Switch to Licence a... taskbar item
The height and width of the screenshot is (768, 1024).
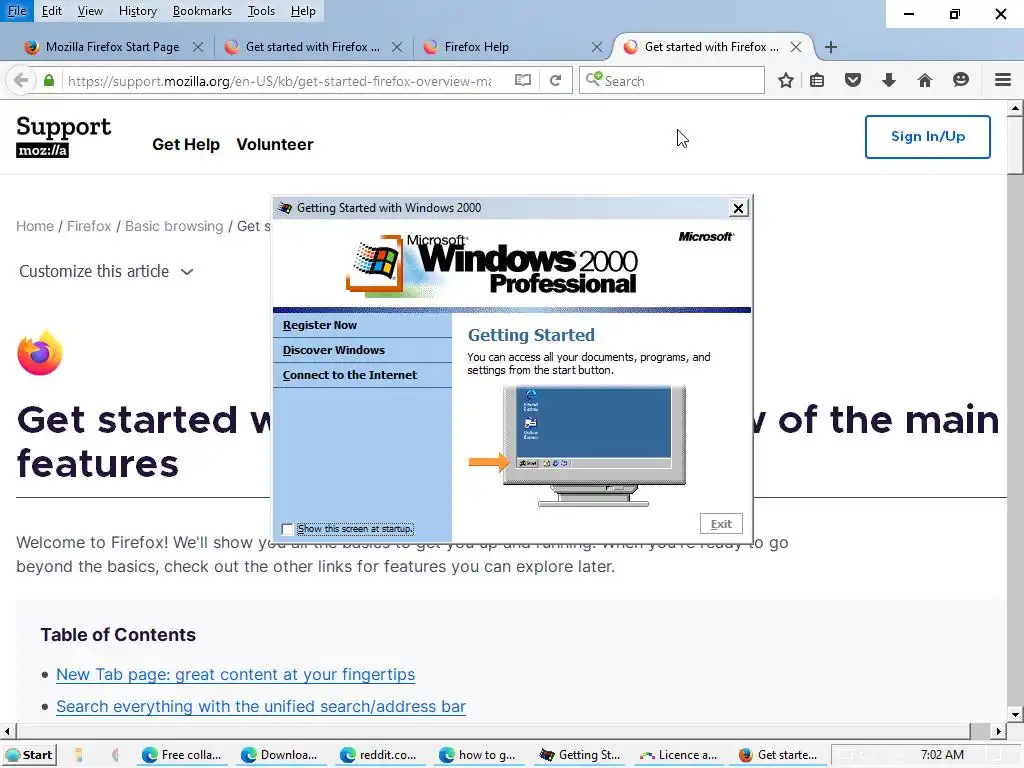pos(679,755)
